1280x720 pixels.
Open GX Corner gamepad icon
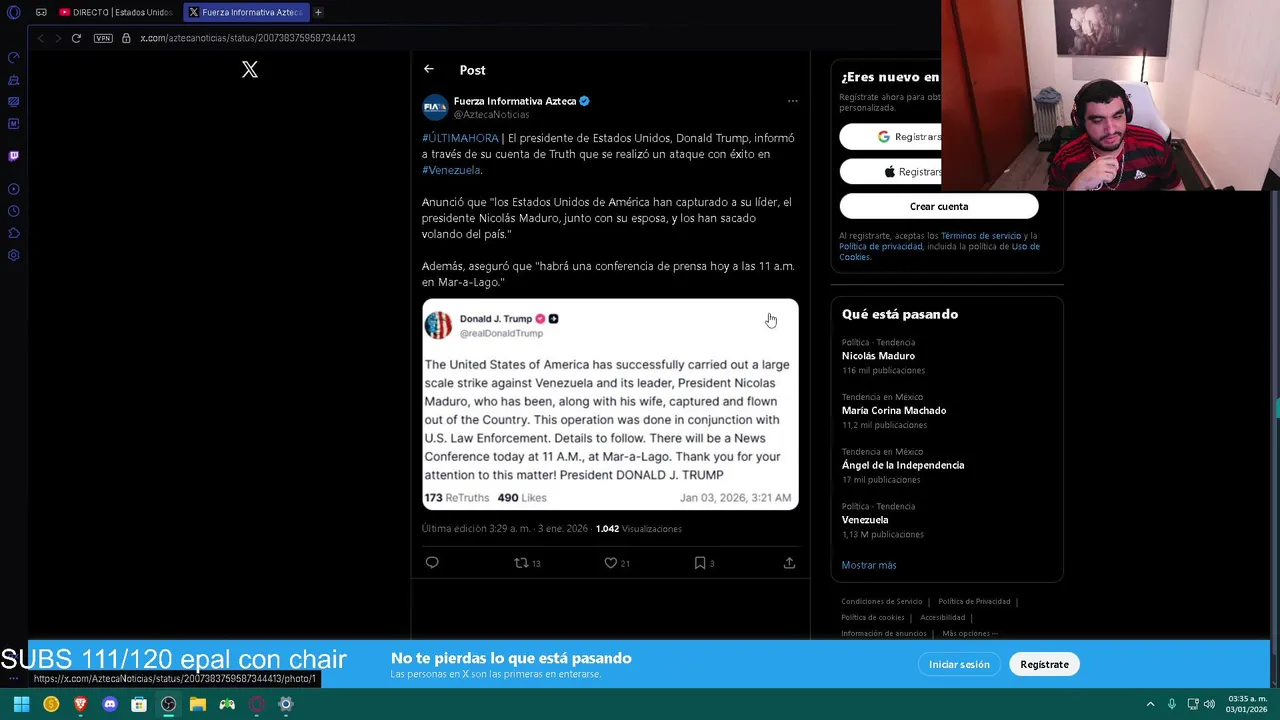pos(41,12)
